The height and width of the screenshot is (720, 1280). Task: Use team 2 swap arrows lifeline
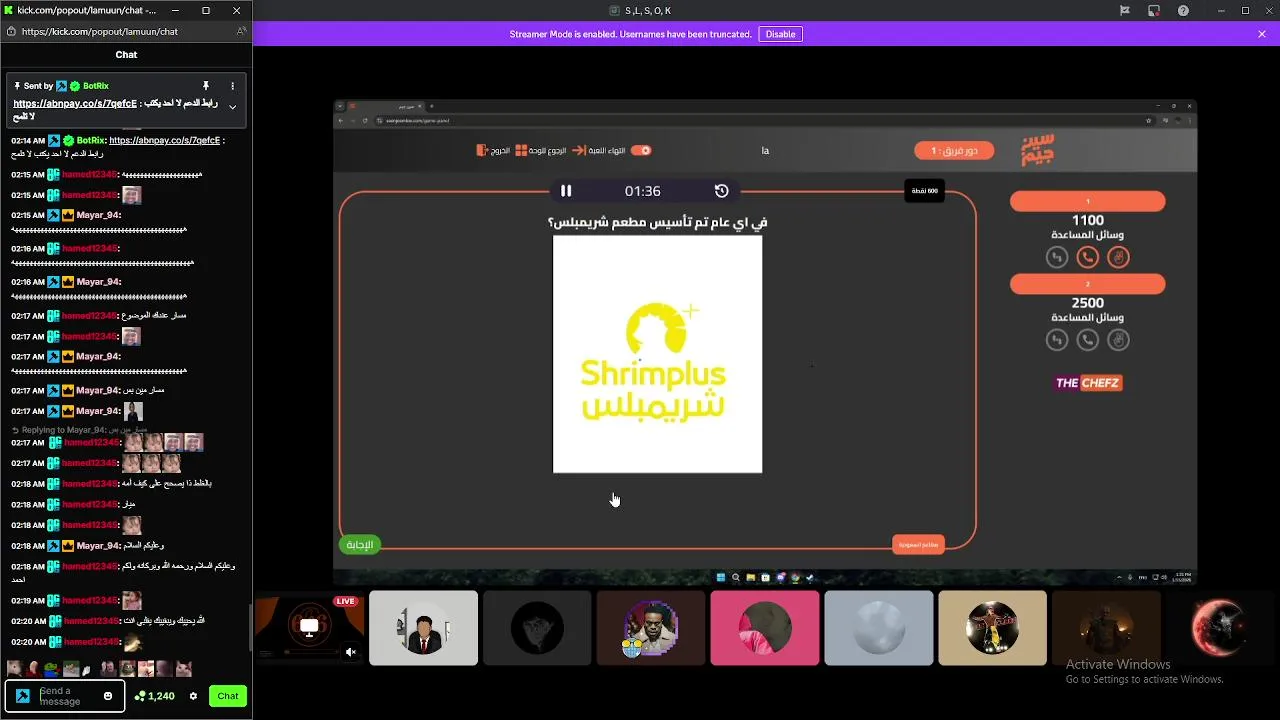tap(1057, 340)
